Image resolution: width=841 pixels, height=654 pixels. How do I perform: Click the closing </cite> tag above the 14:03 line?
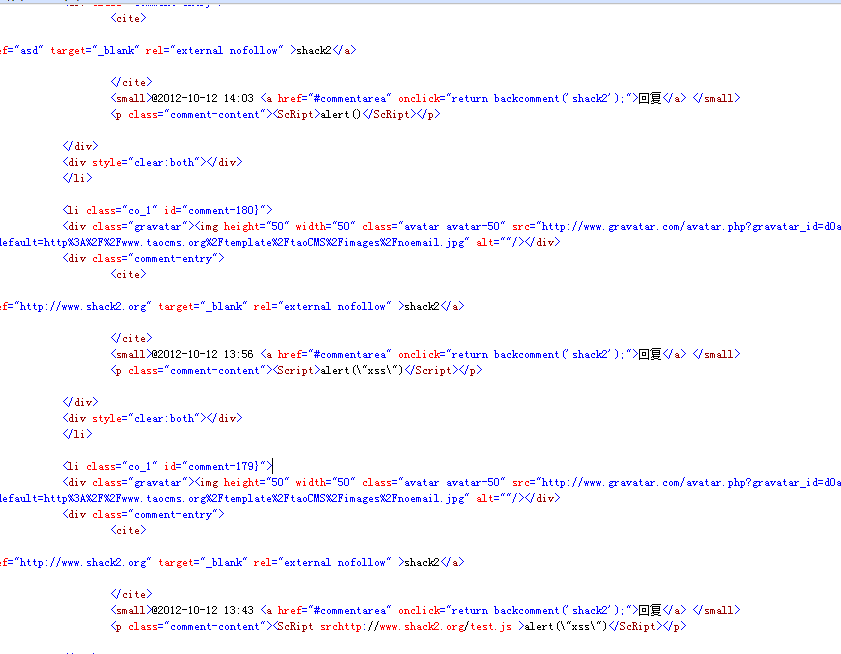click(131, 82)
